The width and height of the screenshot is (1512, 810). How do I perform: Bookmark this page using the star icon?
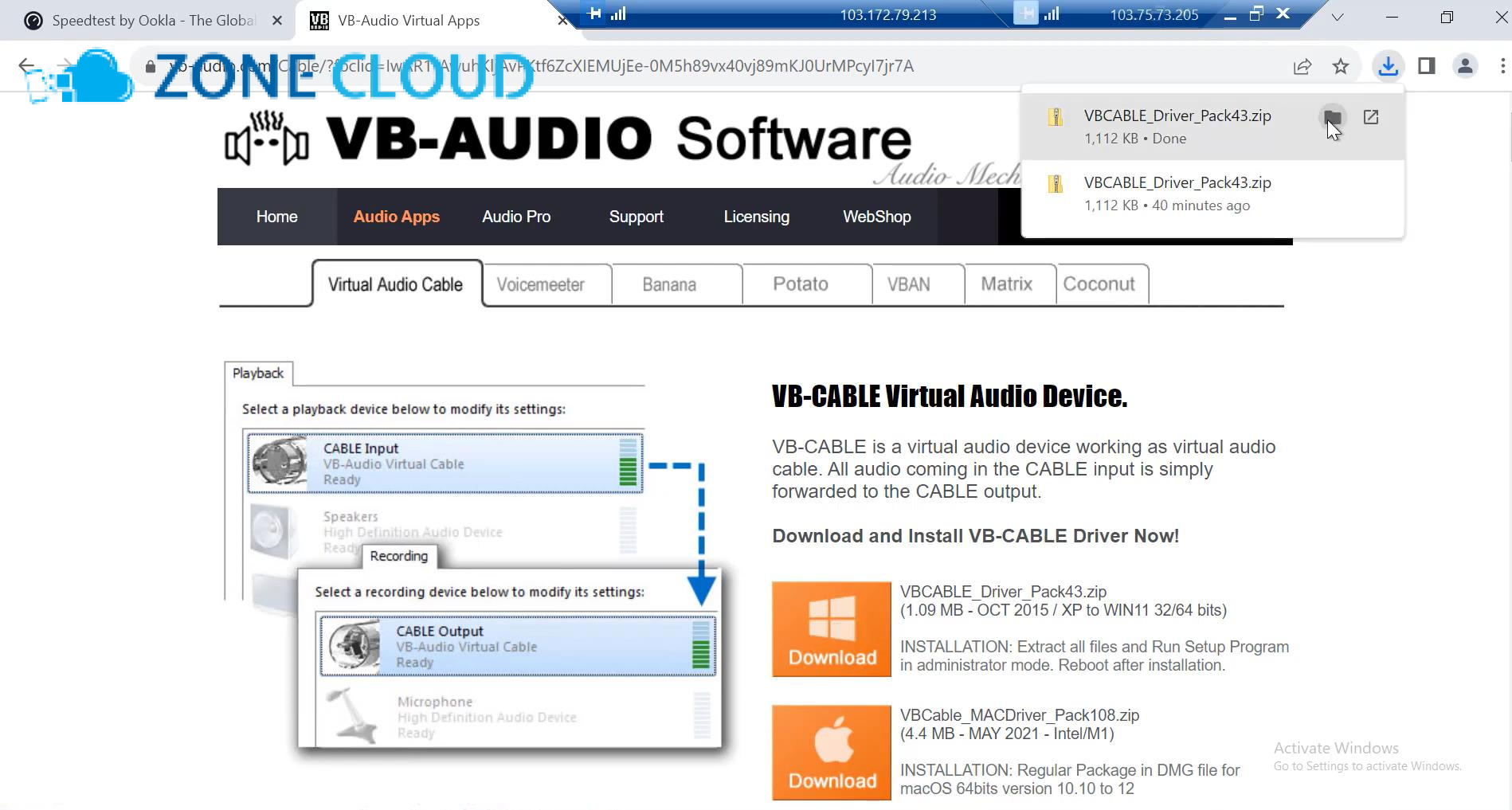(x=1341, y=66)
